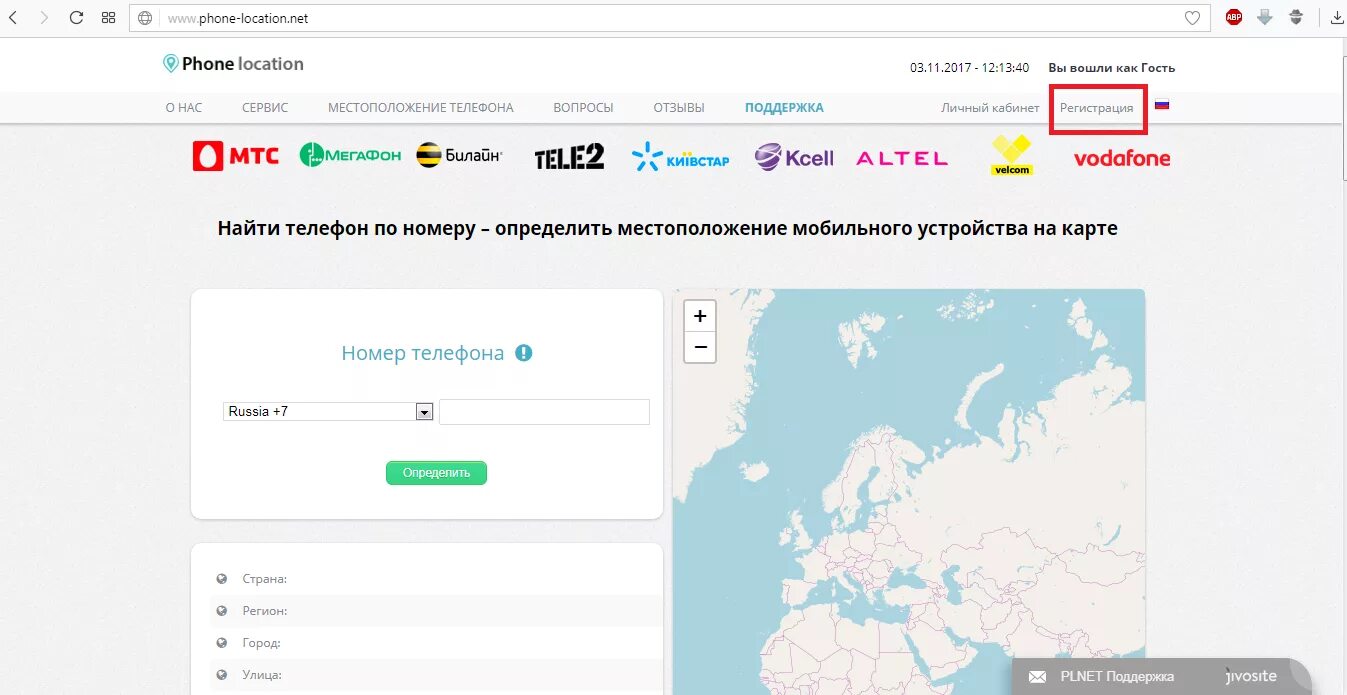Select the Kcell operator logo

794,157
